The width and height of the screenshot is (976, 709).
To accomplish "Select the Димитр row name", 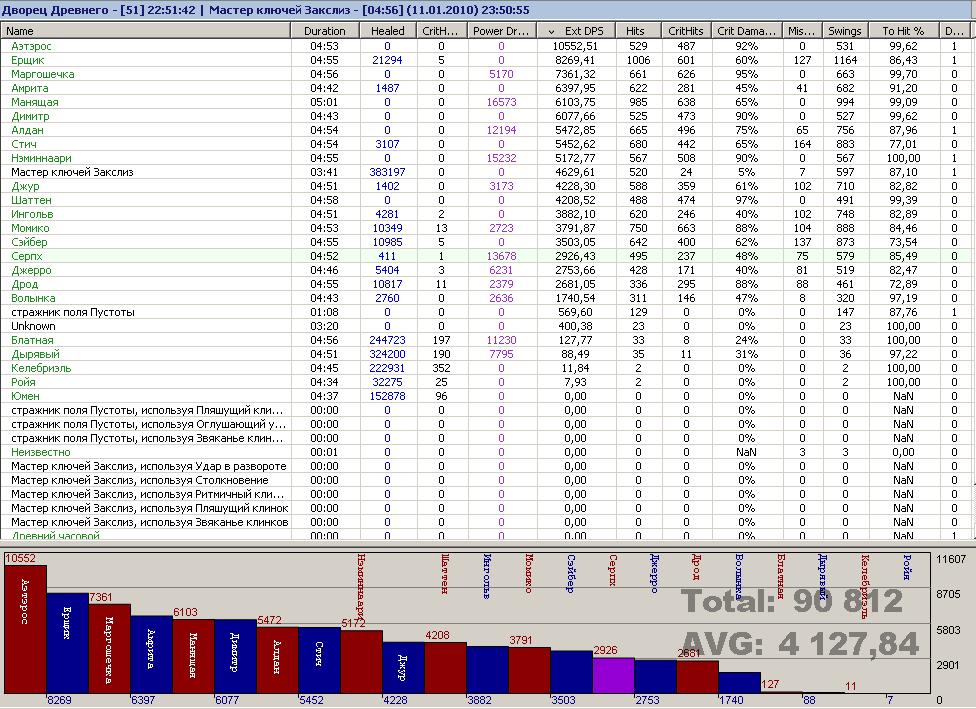I will point(30,116).
